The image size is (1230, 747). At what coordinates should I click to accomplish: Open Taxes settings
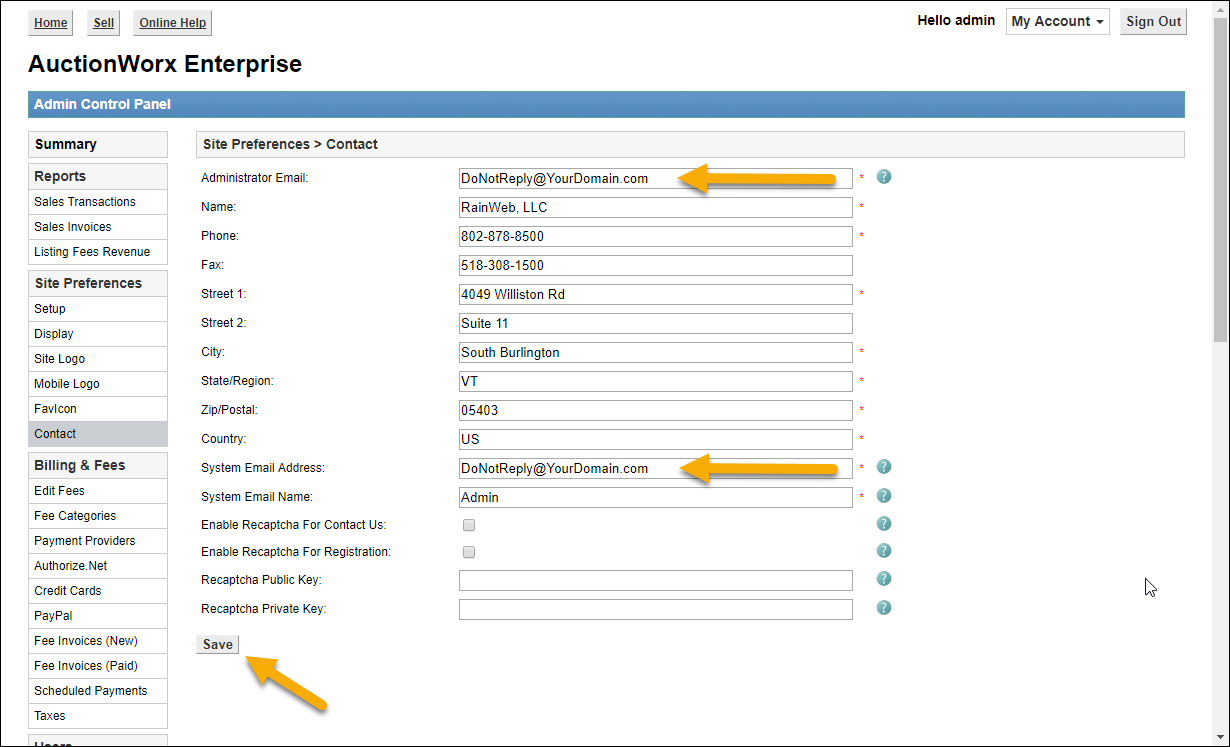point(98,716)
